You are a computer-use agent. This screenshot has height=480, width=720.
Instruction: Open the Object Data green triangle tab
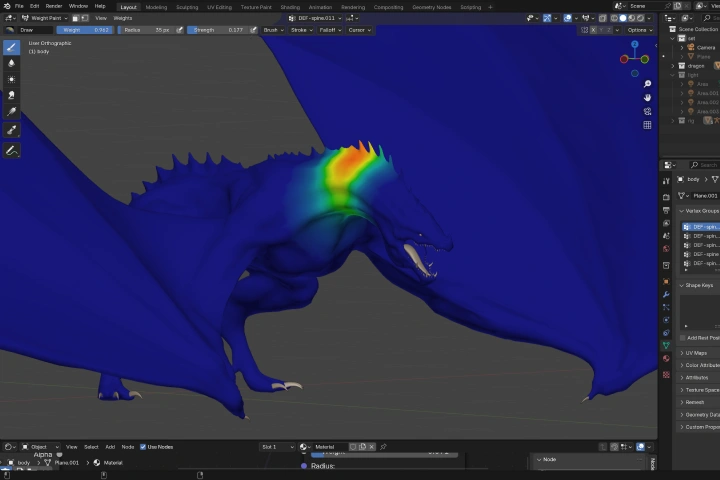pos(666,345)
